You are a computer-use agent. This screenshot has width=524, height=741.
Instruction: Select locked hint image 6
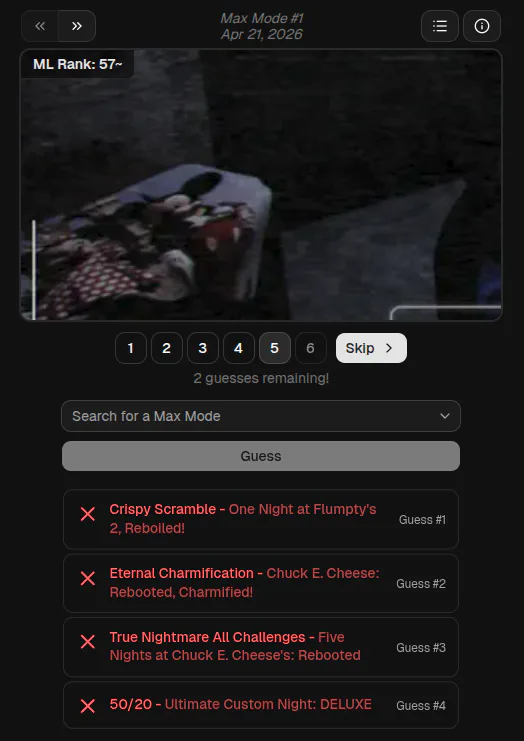pos(310,348)
